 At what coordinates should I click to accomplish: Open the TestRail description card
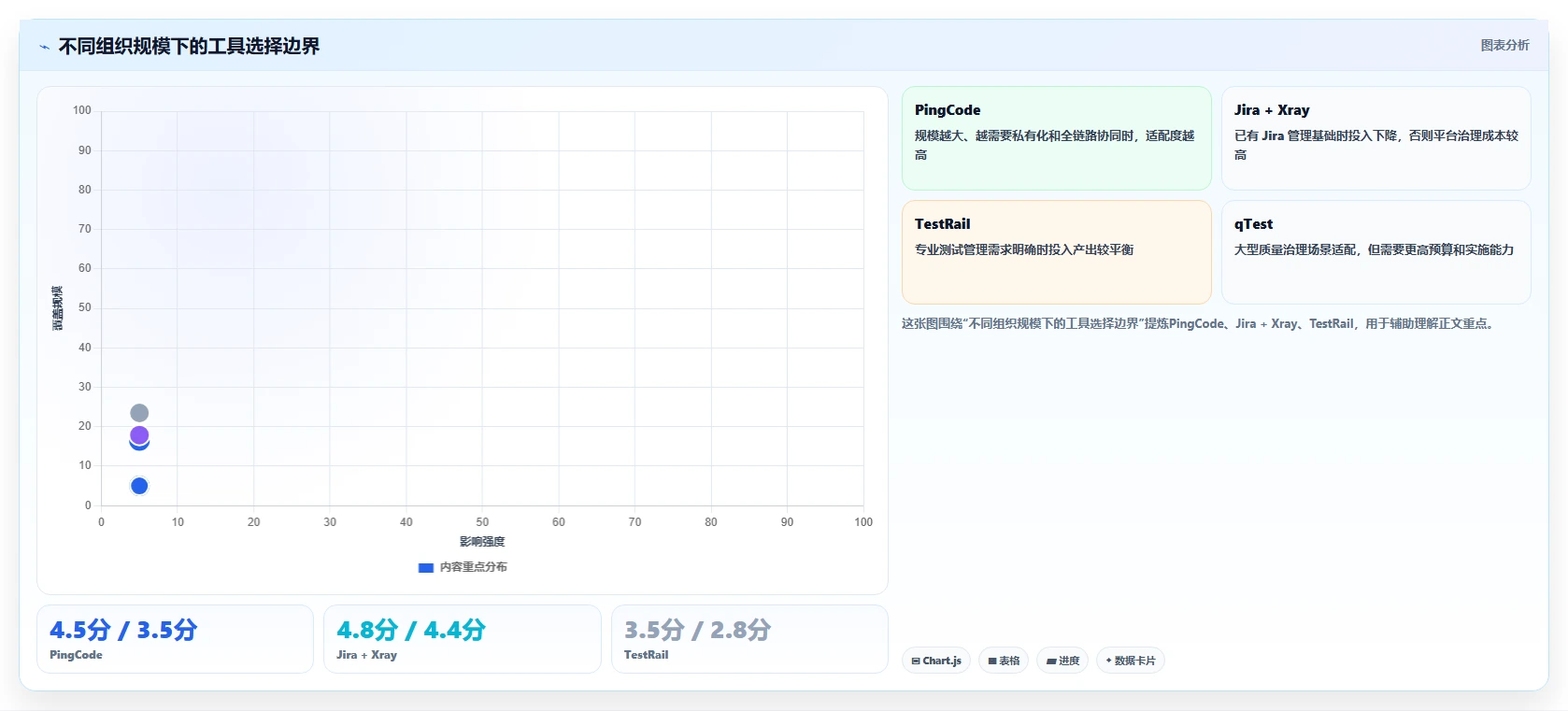(1057, 252)
